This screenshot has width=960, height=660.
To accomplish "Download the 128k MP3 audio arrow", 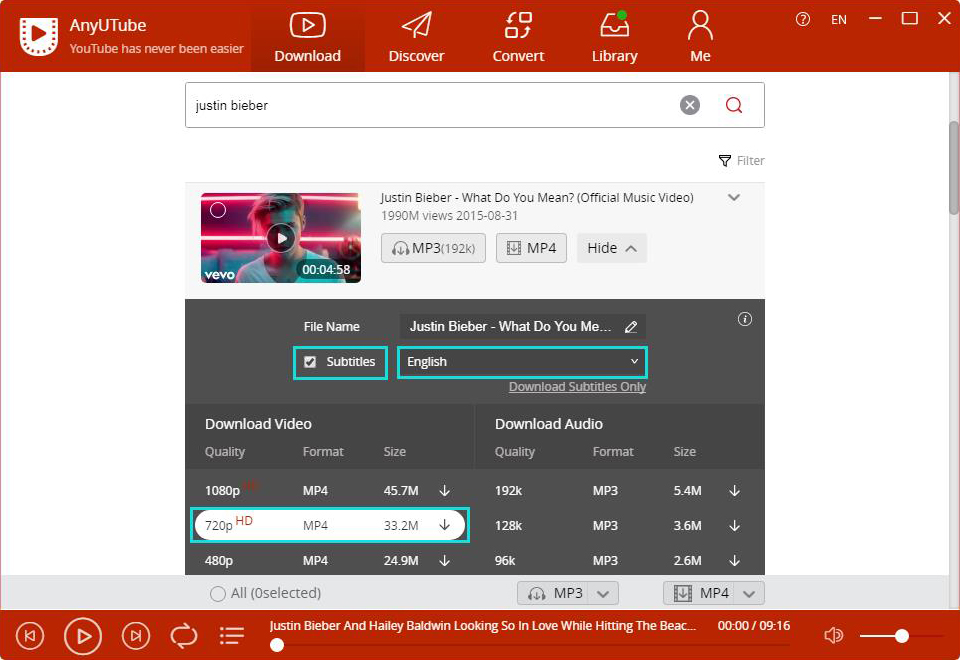I will (735, 525).
